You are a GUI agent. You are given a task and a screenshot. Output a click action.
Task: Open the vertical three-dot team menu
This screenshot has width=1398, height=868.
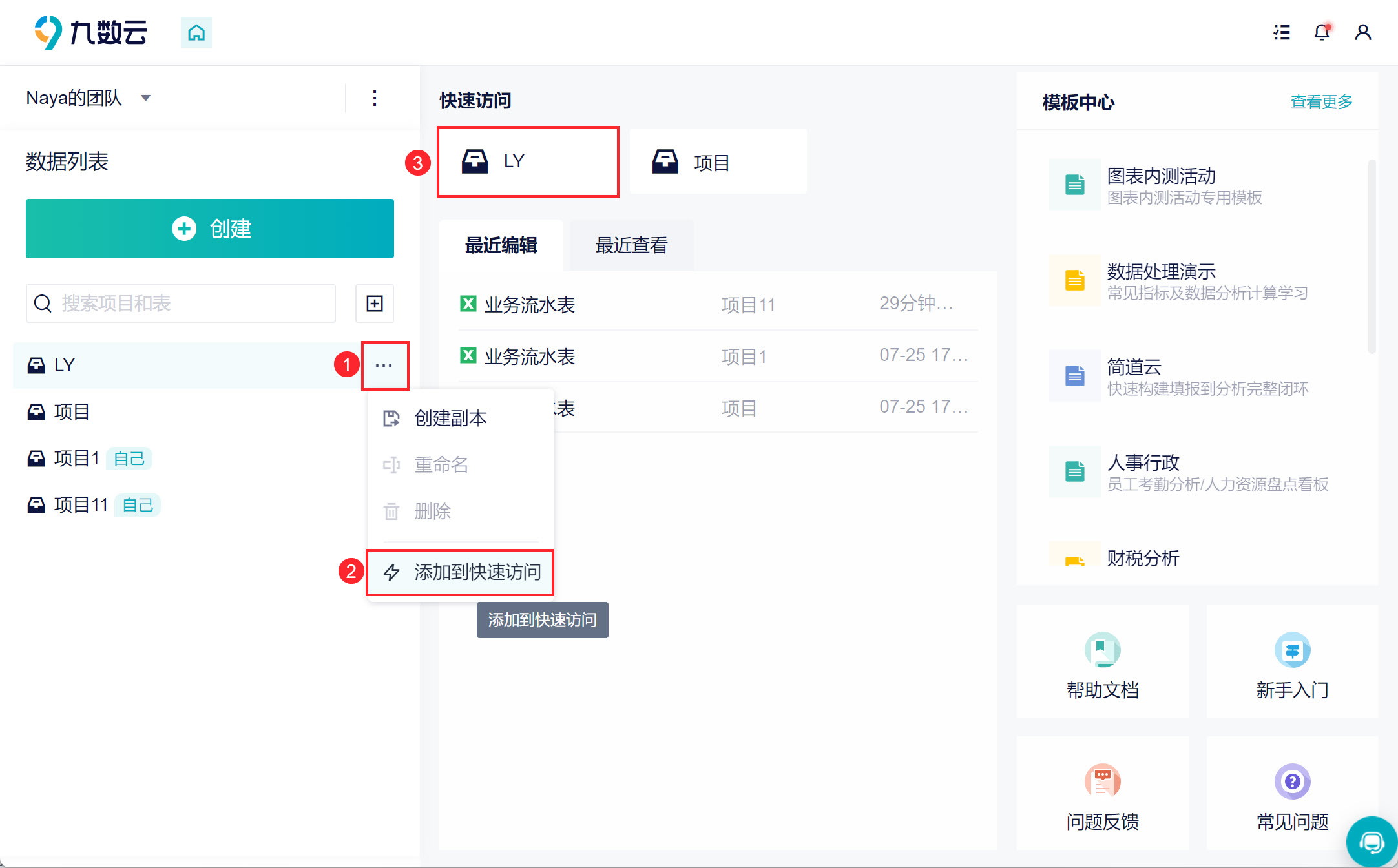pyautogui.click(x=375, y=98)
